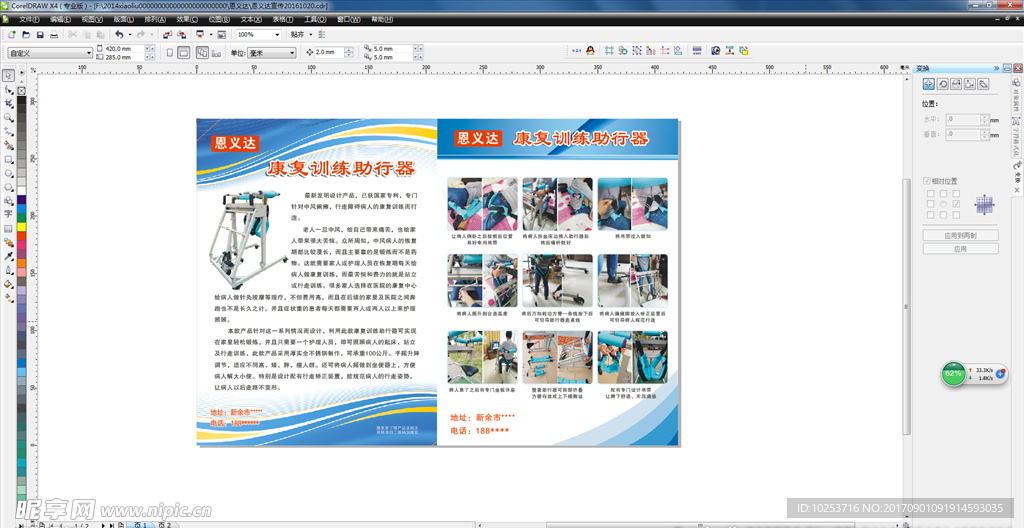
Task: Open the undo history dropdown arrow
Action: 130,35
